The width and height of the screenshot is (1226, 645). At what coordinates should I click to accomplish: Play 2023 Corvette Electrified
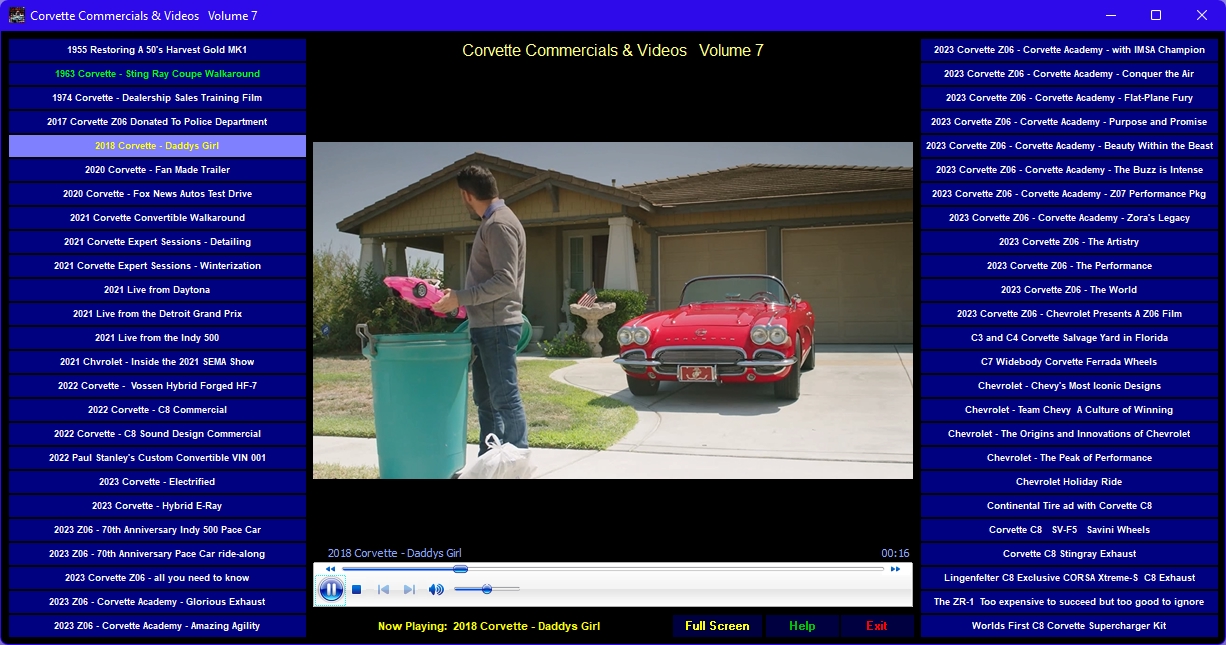click(157, 482)
